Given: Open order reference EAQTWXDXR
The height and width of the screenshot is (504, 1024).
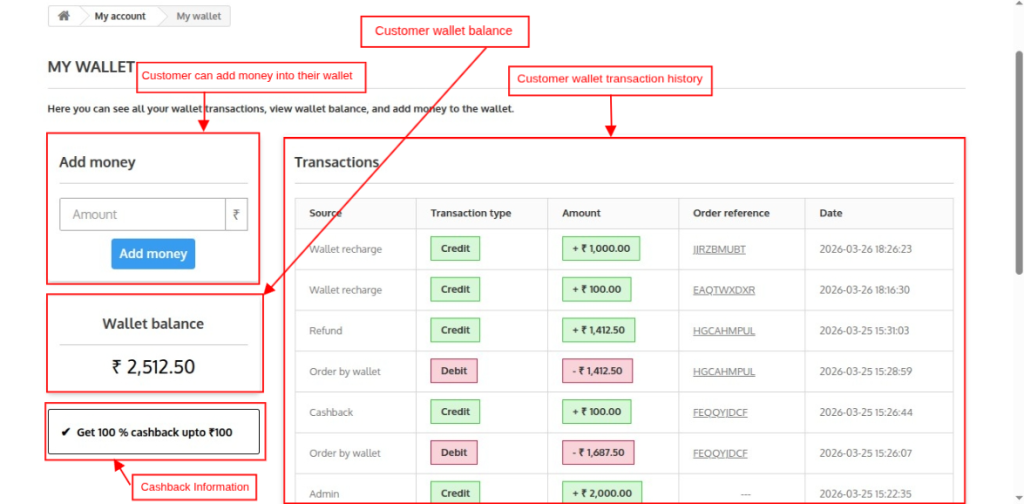Looking at the screenshot, I should tap(723, 290).
